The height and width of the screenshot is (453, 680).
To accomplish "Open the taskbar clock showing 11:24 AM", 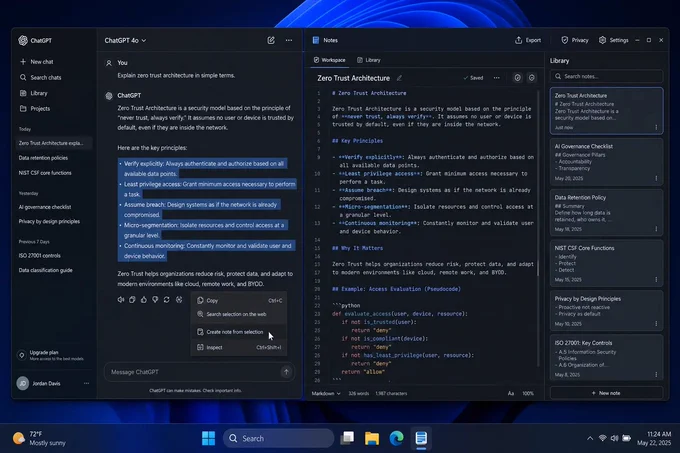I will (x=654, y=438).
